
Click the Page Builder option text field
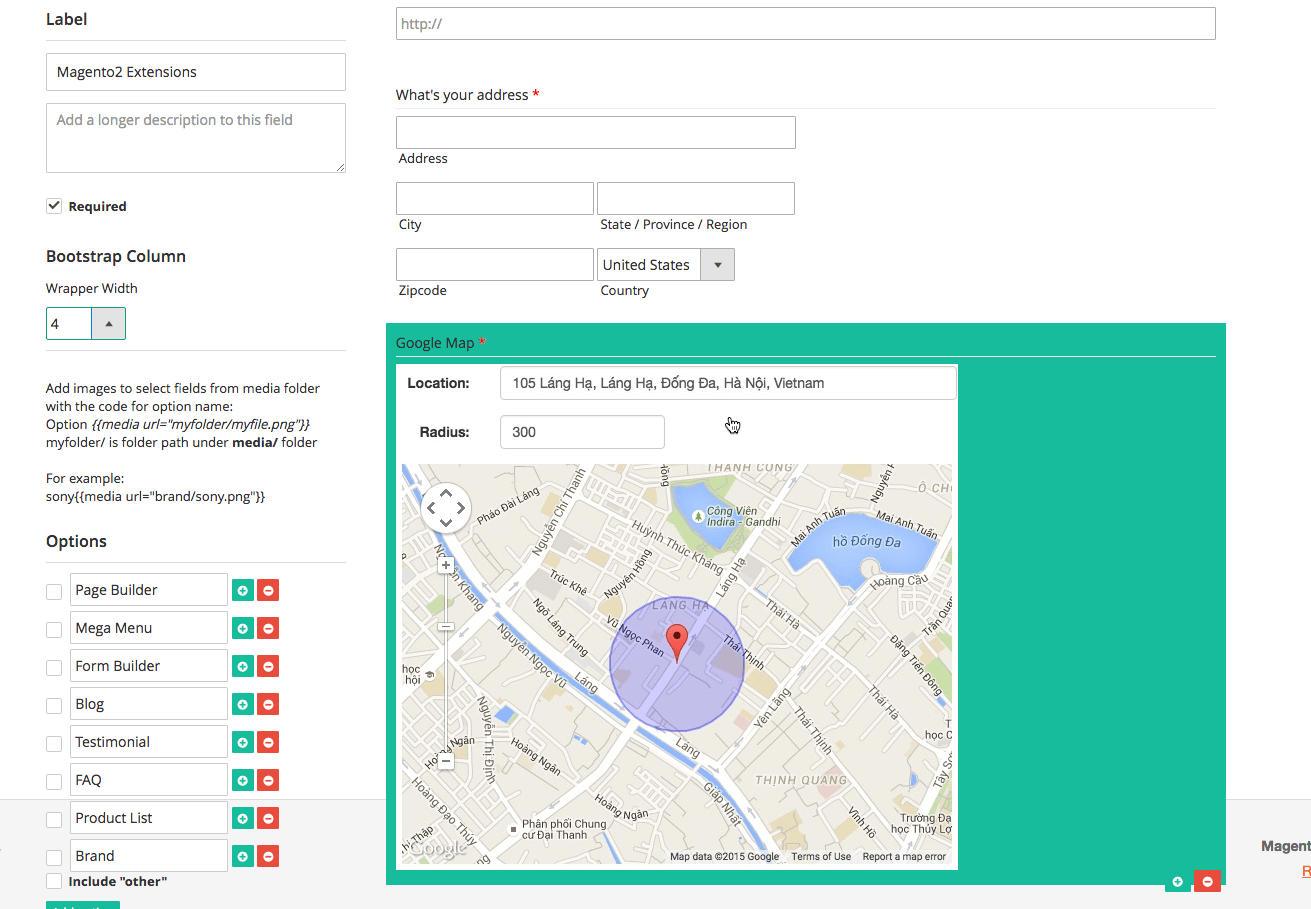[x=149, y=590]
